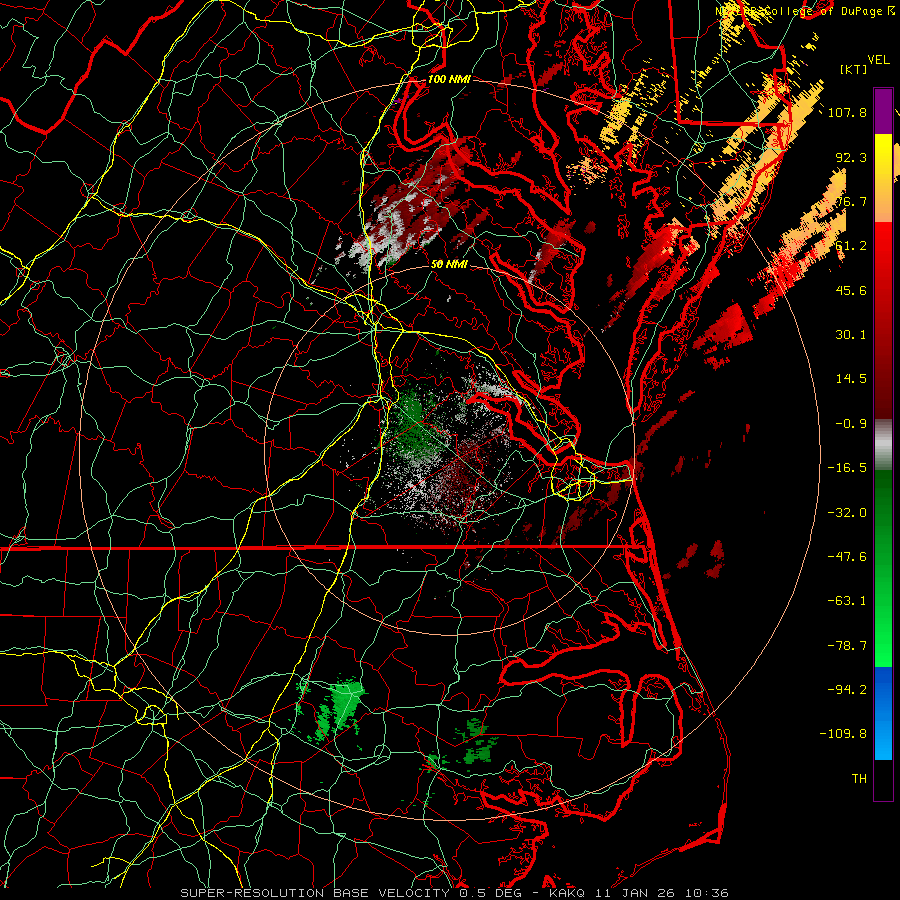The height and width of the screenshot is (900, 900).
Task: Pick the purple segment of velocity scale
Action: coord(883,112)
